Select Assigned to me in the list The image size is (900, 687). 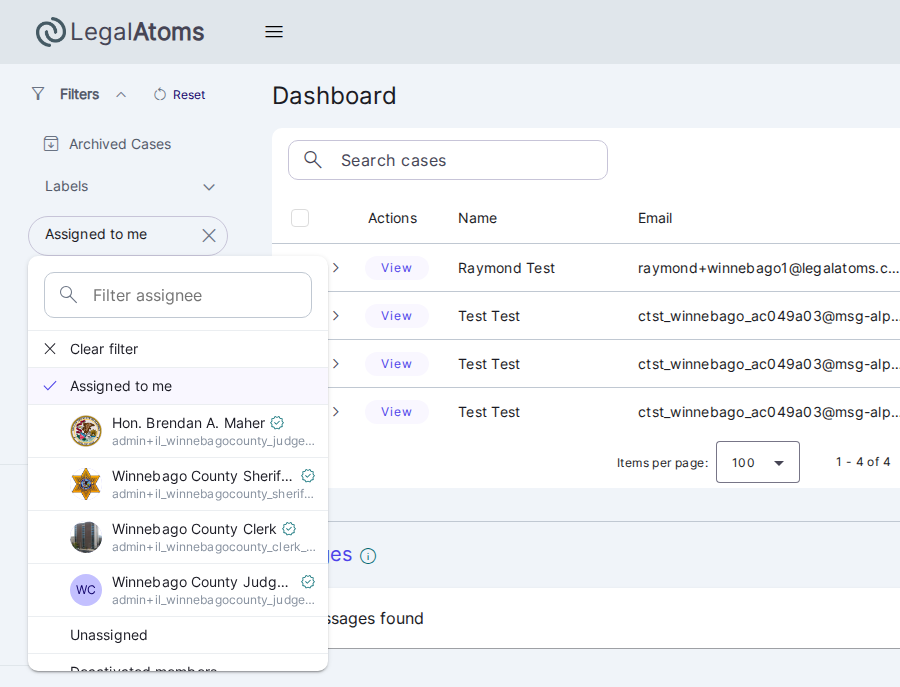(x=178, y=386)
